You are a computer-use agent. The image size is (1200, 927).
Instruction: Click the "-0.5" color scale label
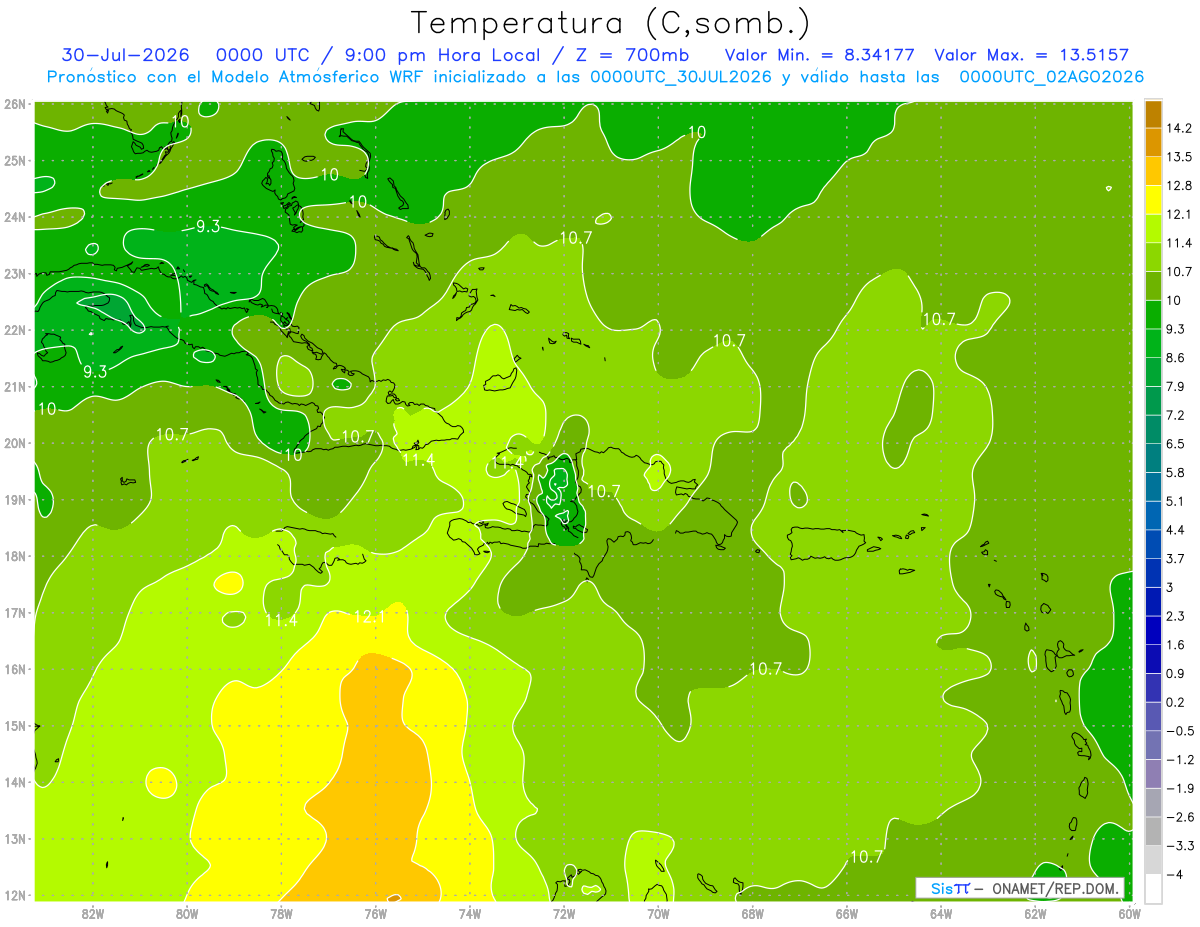click(x=1181, y=731)
